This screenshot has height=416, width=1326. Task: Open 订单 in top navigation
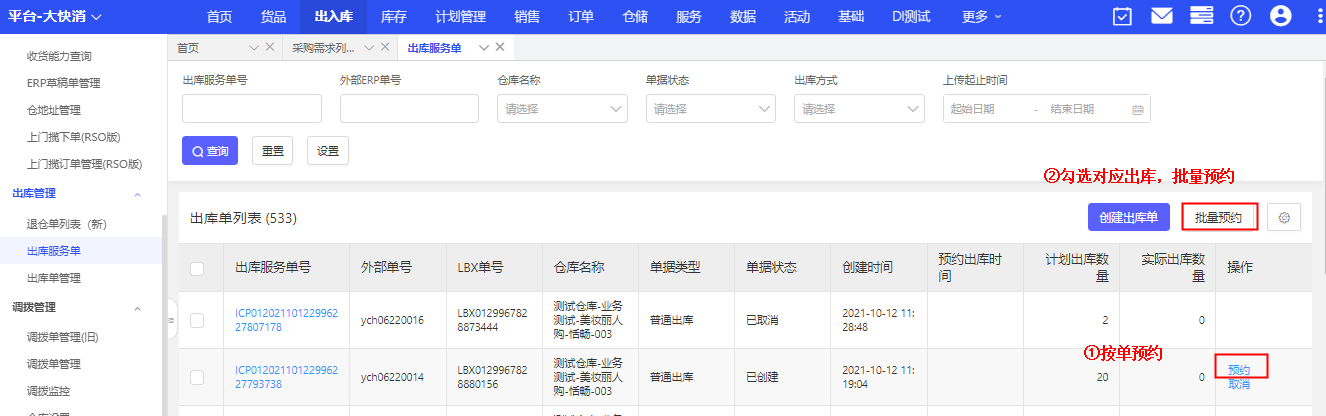point(581,16)
